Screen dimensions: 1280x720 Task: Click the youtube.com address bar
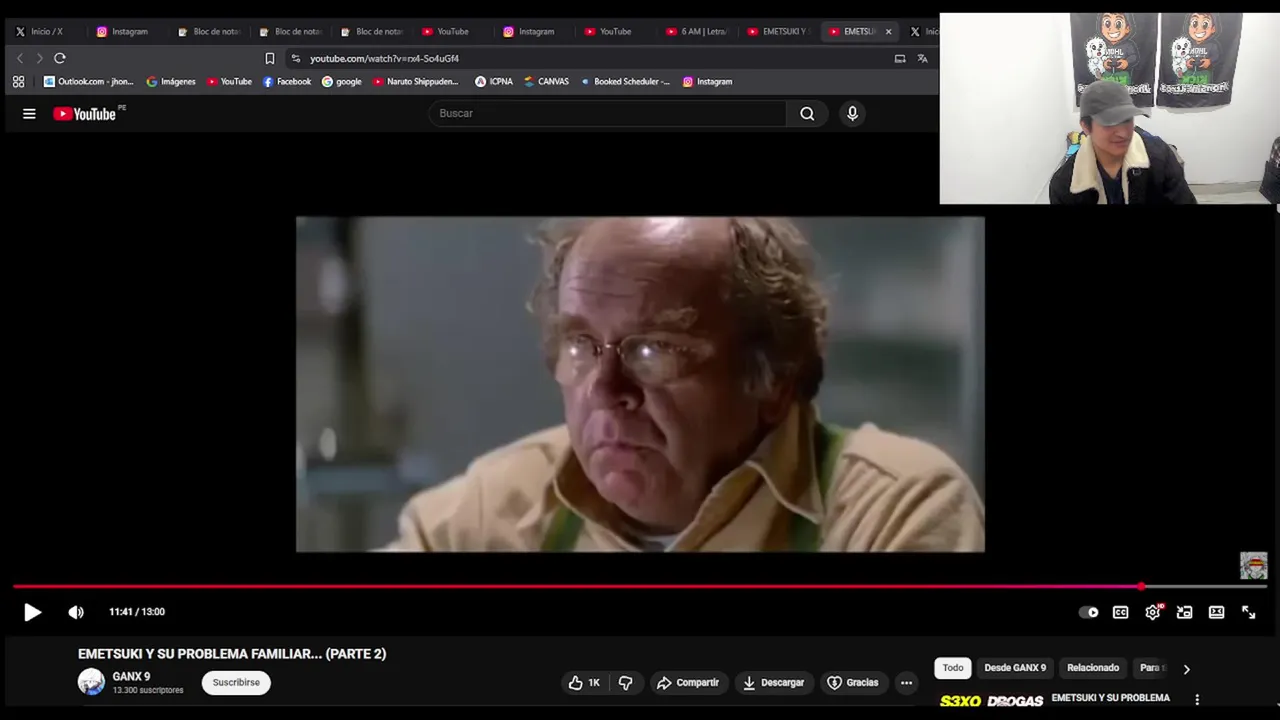pyautogui.click(x=590, y=59)
